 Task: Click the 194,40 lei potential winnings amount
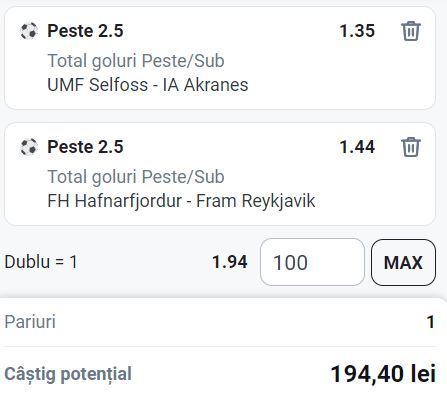click(383, 374)
